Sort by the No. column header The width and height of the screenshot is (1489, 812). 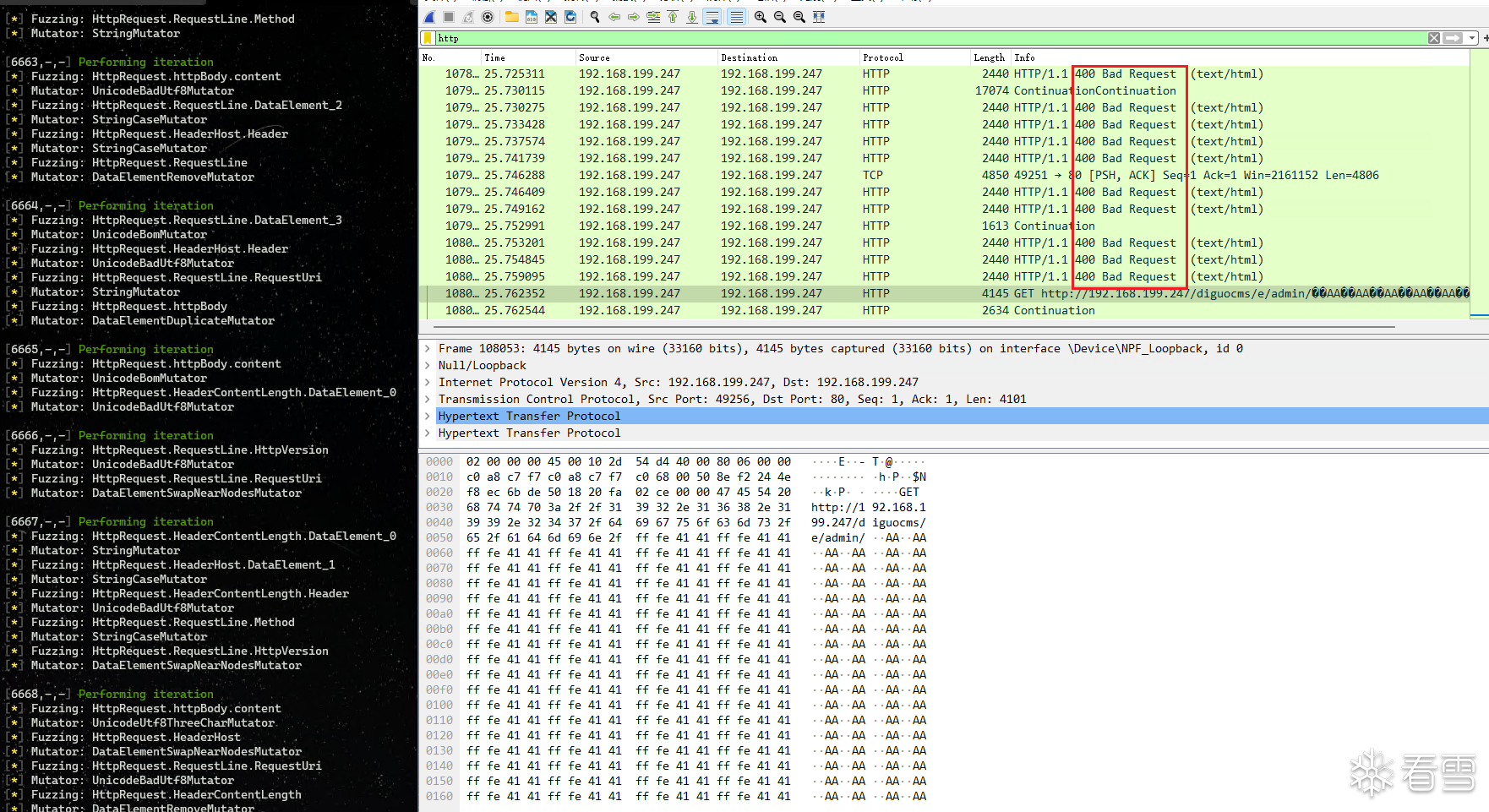point(450,57)
